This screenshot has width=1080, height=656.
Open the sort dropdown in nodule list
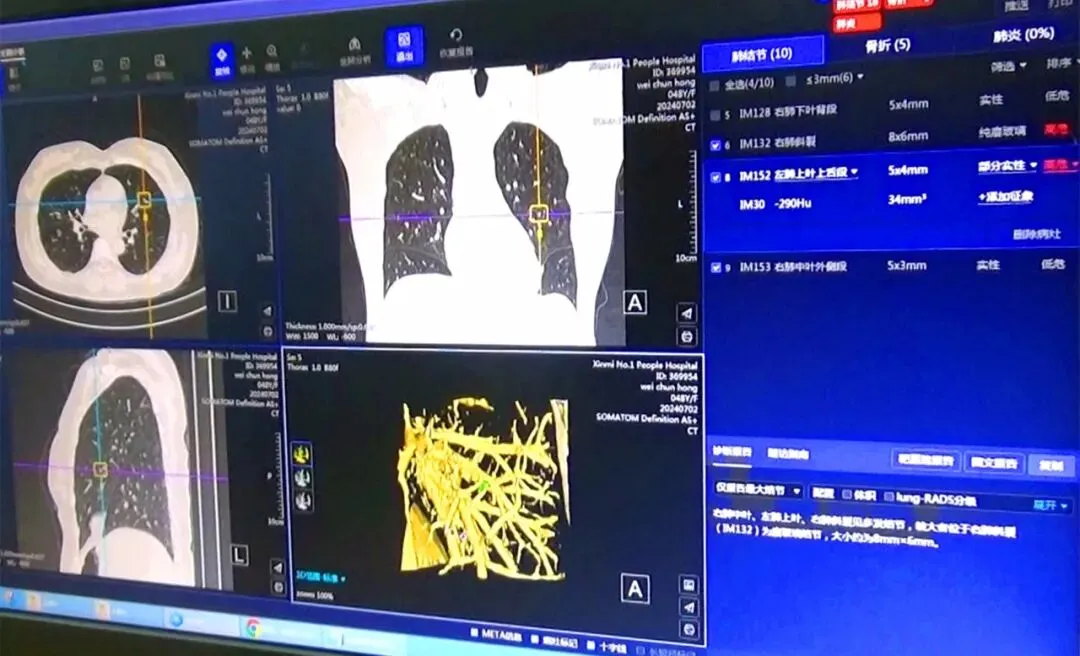pos(1061,63)
